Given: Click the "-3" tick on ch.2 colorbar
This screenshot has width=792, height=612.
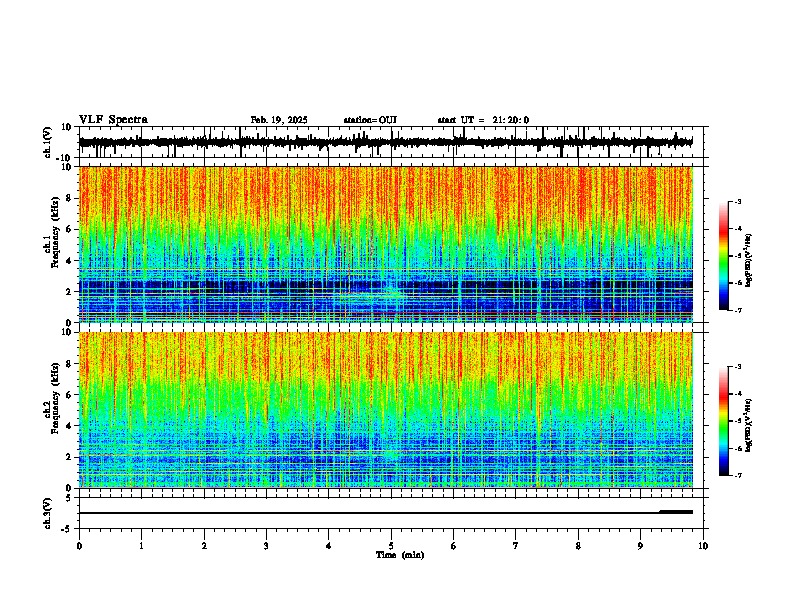Looking at the screenshot, I should (x=738, y=367).
